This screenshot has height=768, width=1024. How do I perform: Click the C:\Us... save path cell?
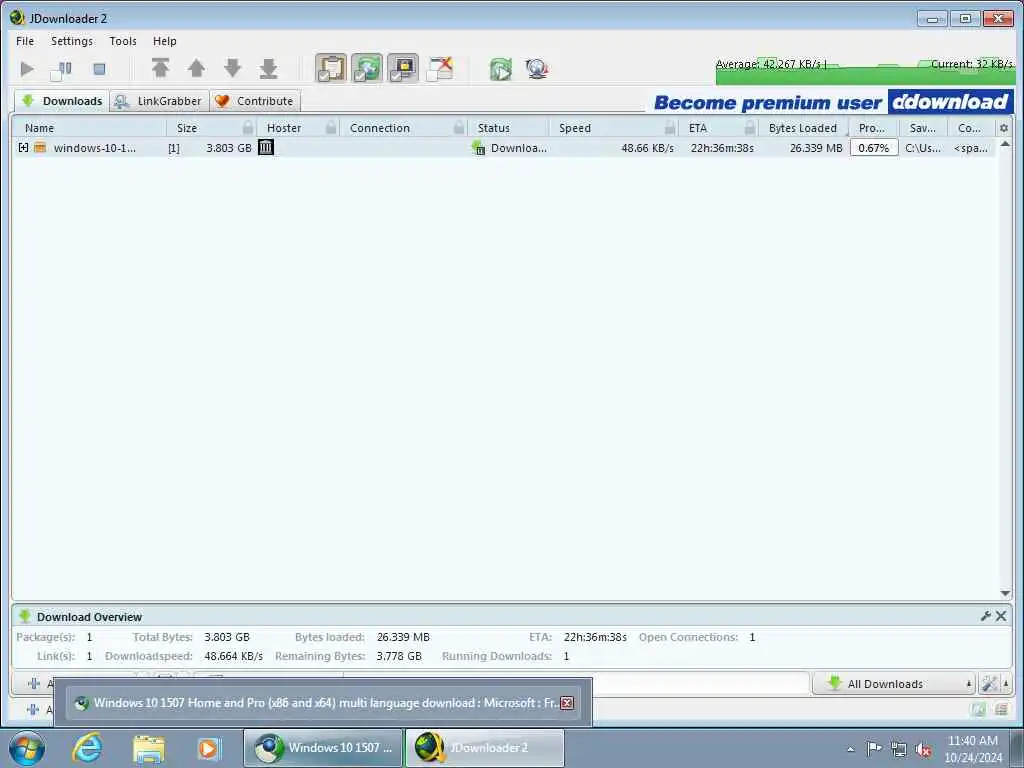pos(923,148)
